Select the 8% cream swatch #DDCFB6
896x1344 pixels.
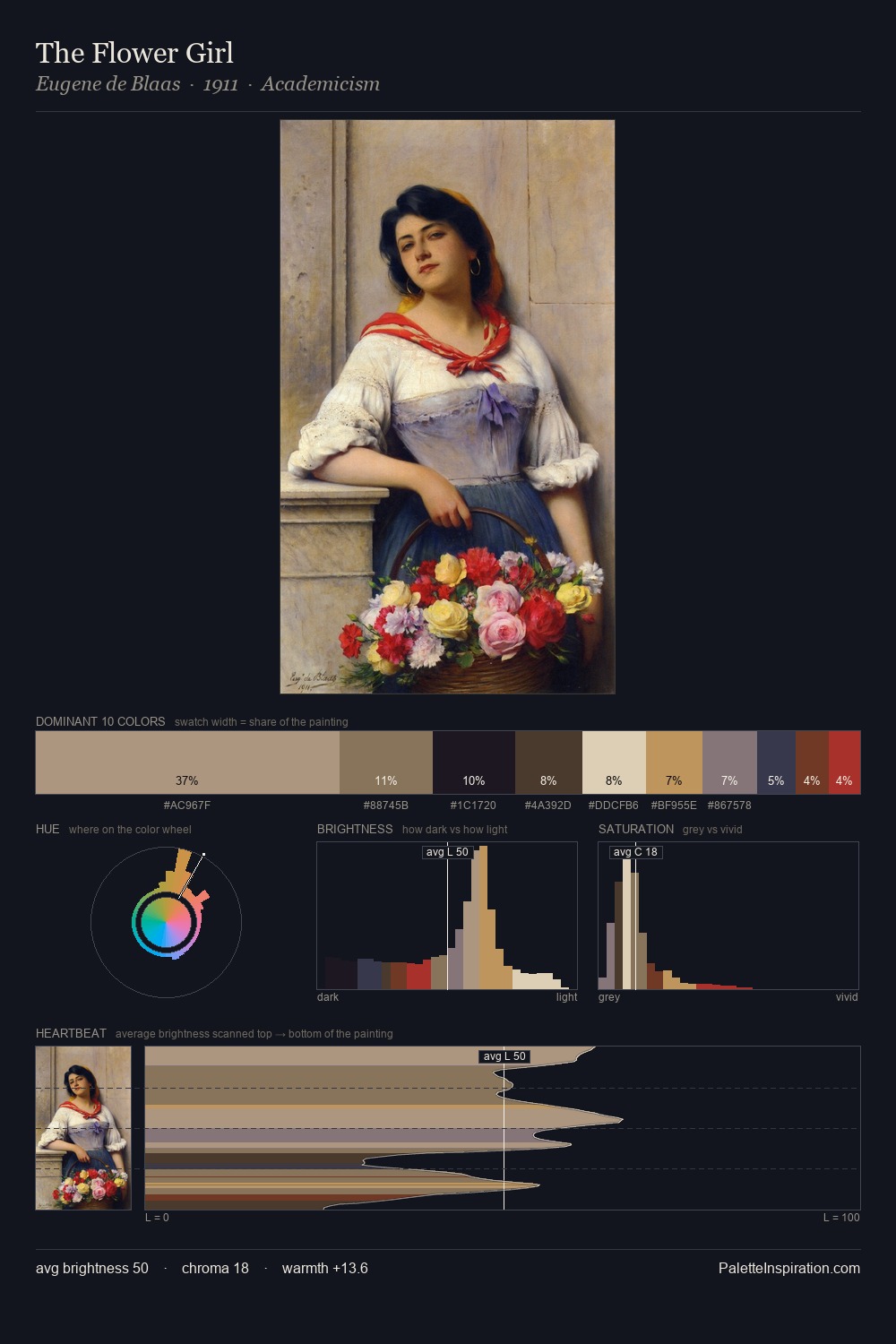(614, 762)
